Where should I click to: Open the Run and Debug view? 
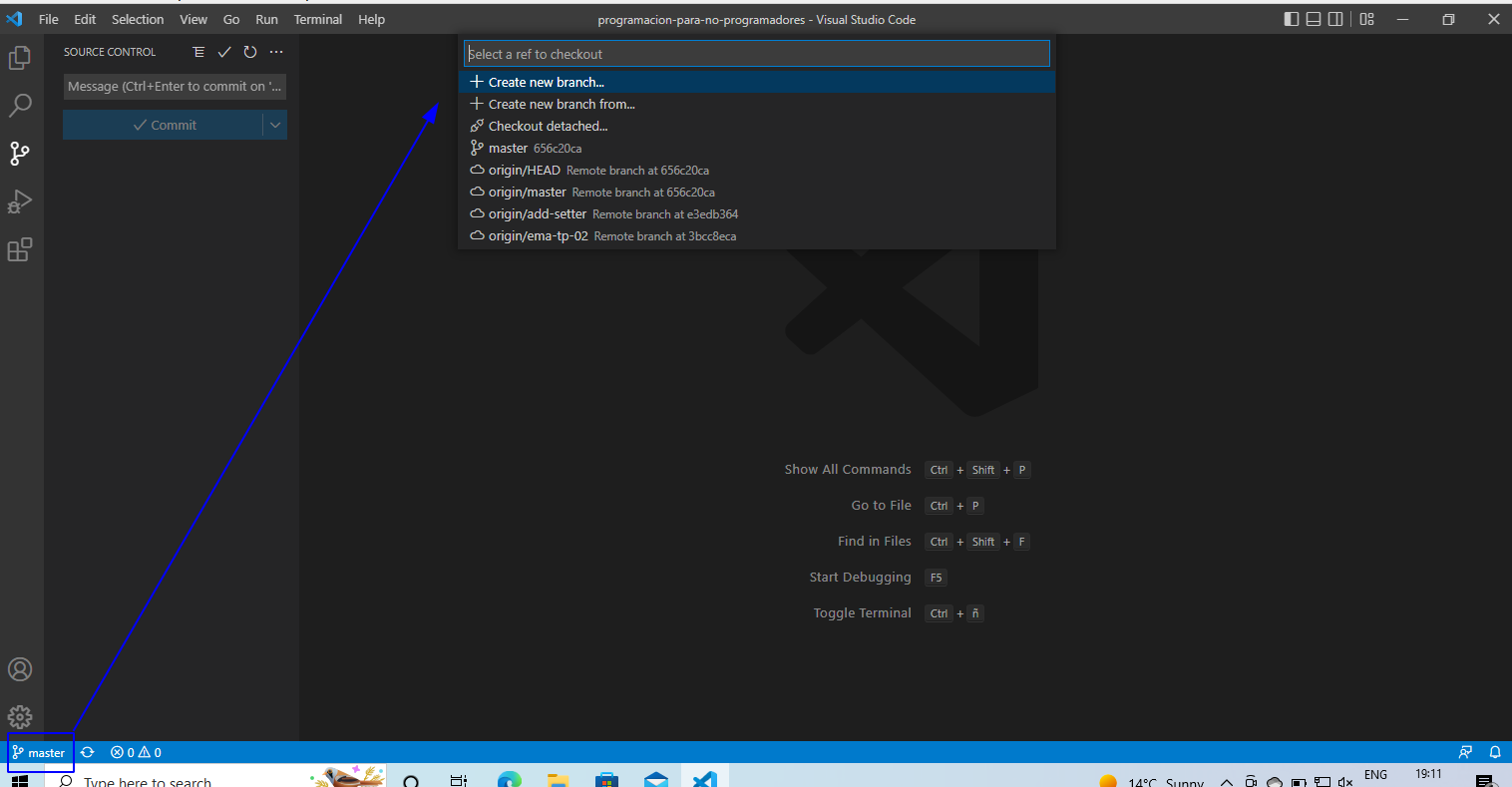pos(20,201)
